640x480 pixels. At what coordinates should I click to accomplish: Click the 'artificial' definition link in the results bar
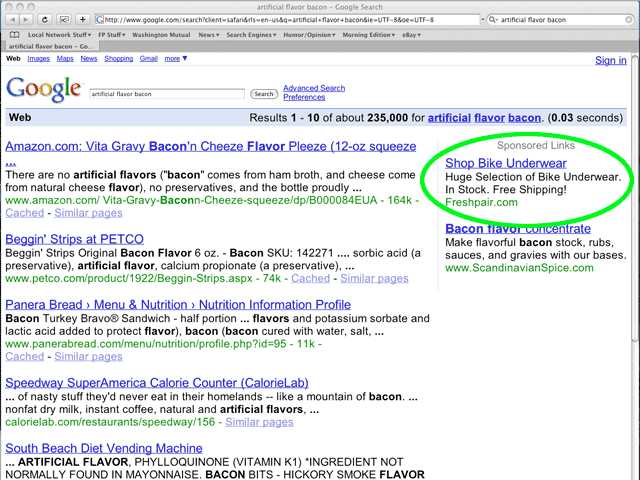pyautogui.click(x=449, y=118)
